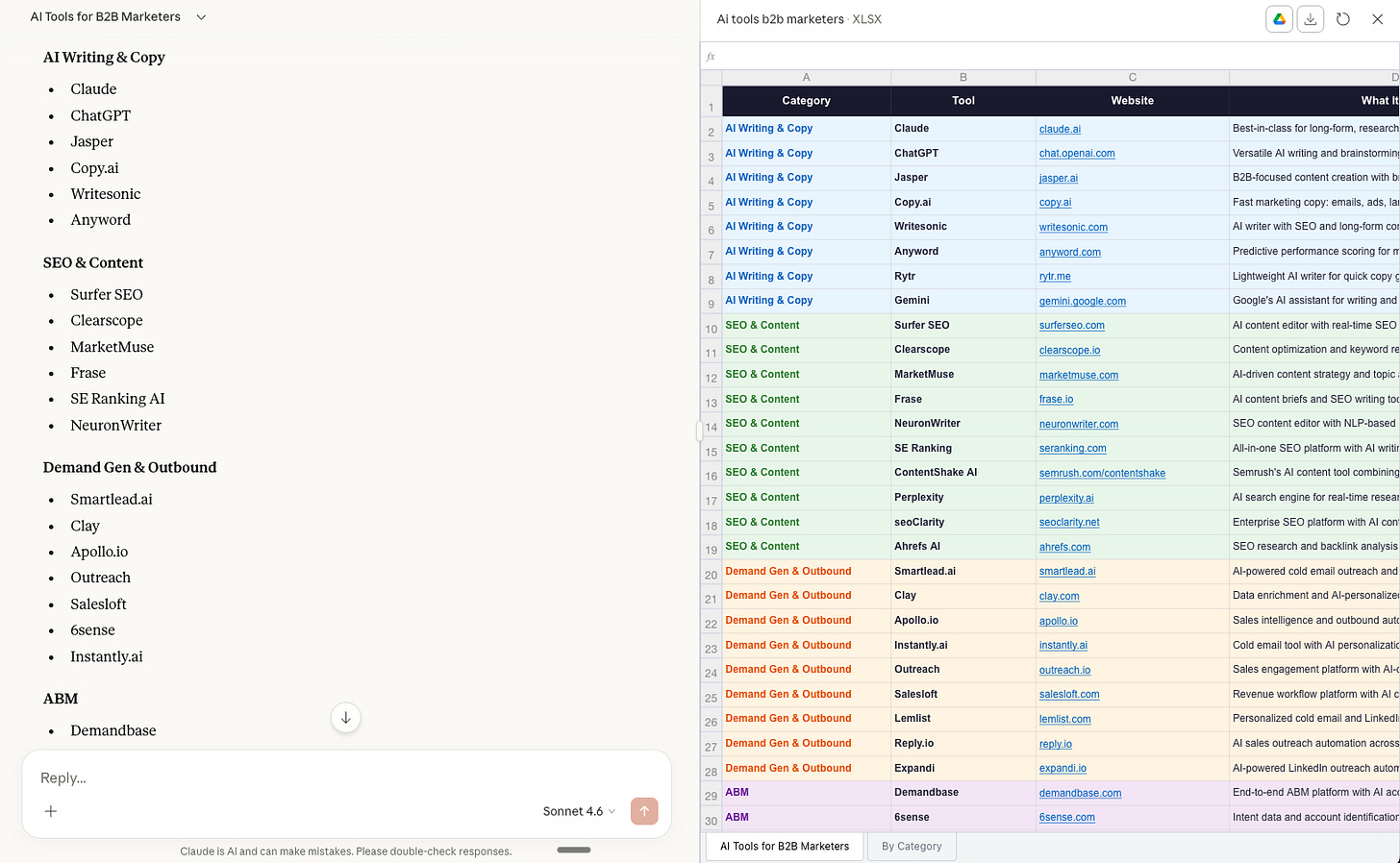Select row 14 header
This screenshot has width=1400, height=863.
712,427
